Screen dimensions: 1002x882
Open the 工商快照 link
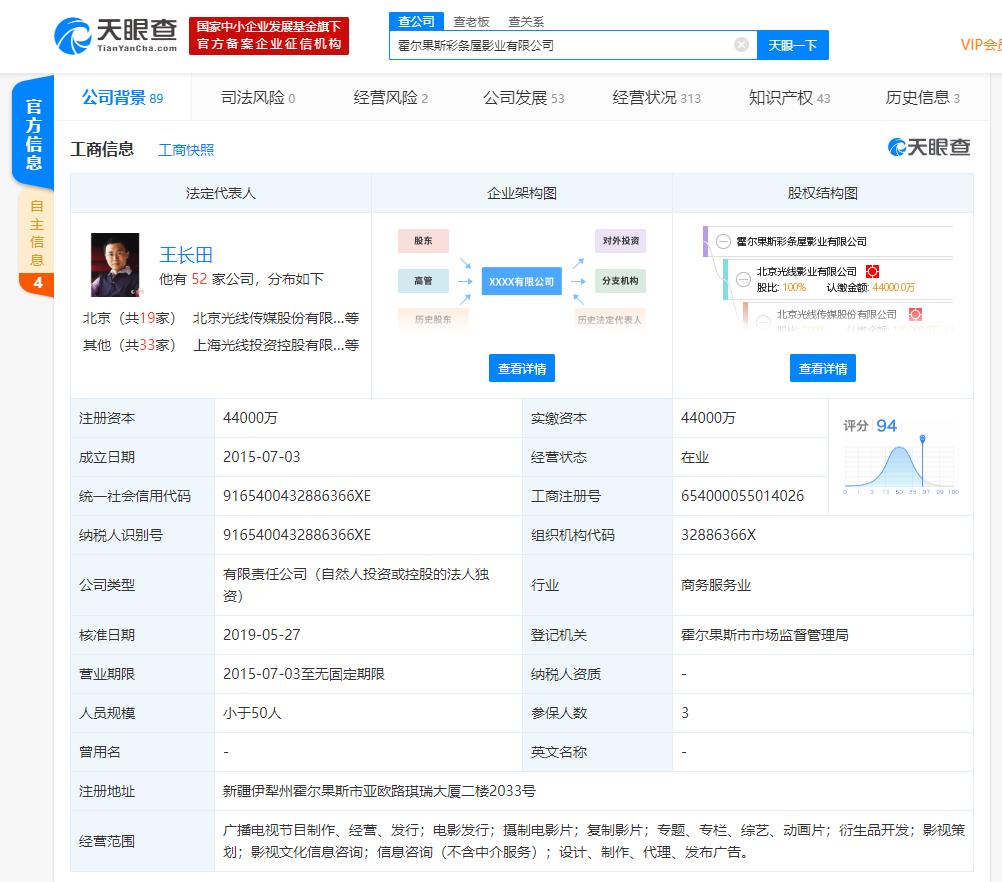click(186, 150)
